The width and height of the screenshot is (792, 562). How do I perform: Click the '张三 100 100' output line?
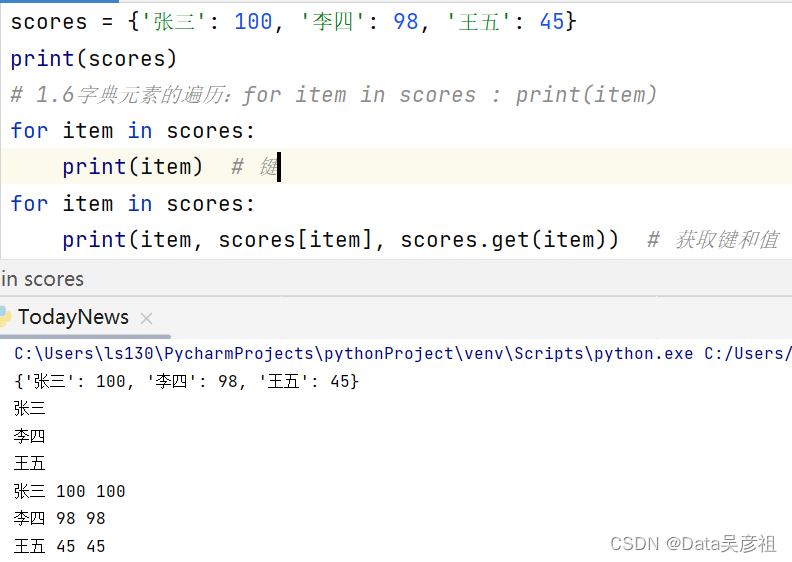[x=69, y=491]
